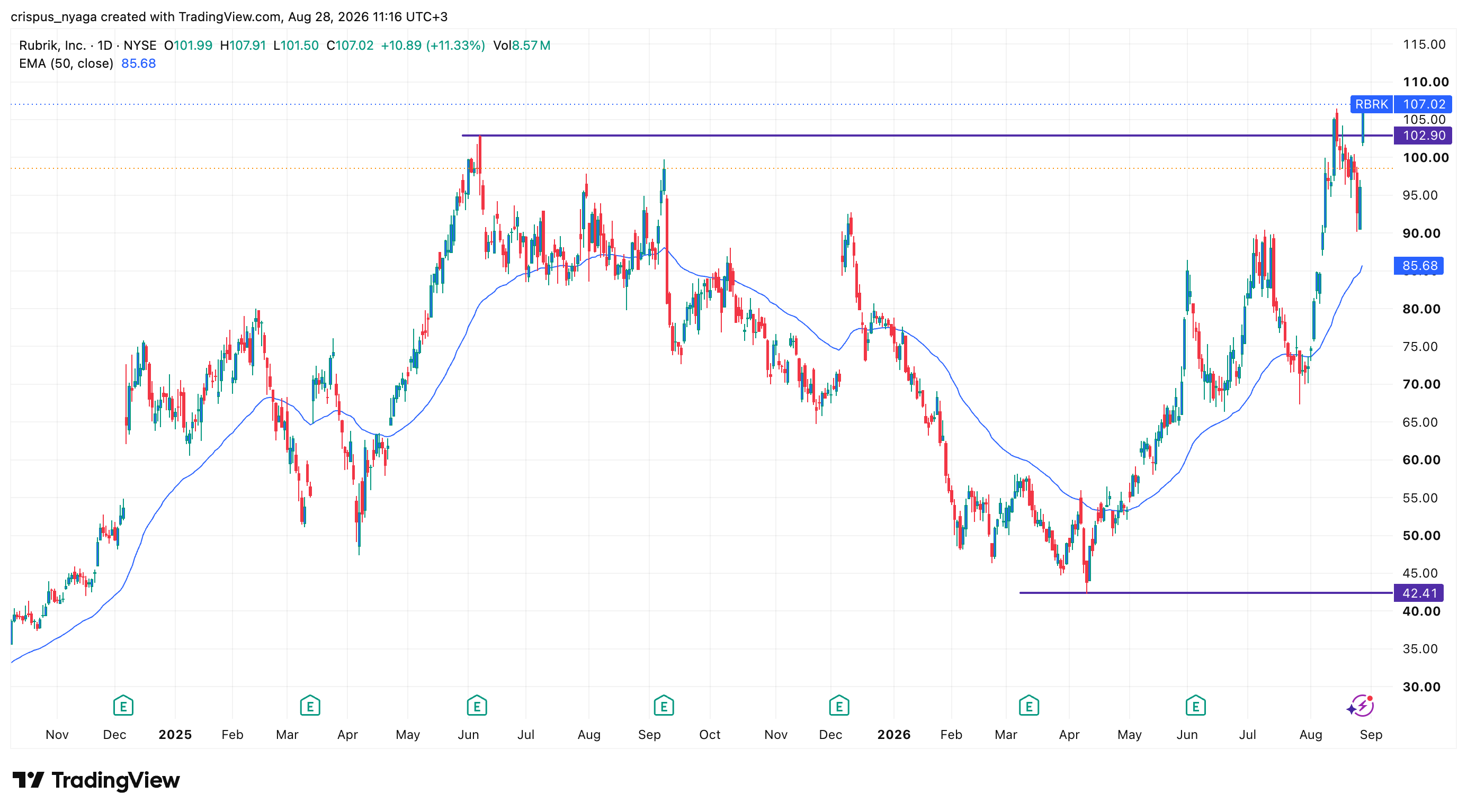
Task: Click the O101.99 open value
Action: [x=188, y=46]
